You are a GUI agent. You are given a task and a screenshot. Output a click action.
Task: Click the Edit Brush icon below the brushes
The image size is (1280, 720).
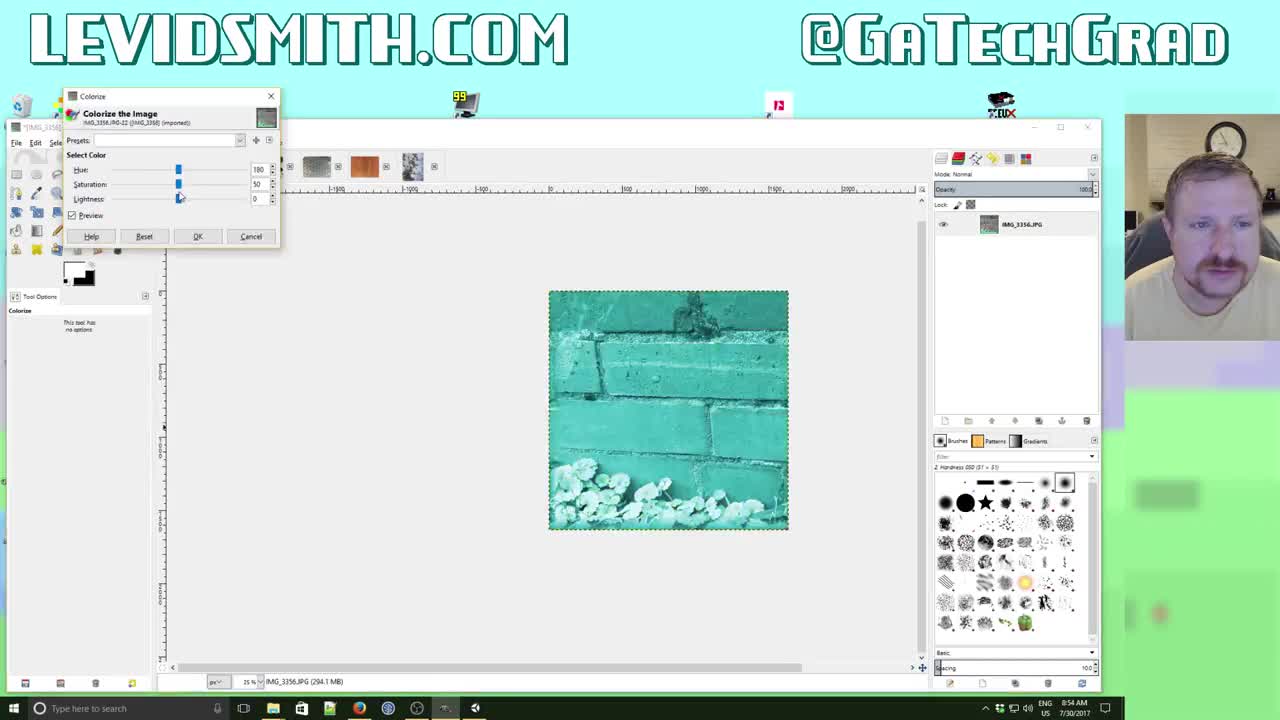[x=949, y=683]
